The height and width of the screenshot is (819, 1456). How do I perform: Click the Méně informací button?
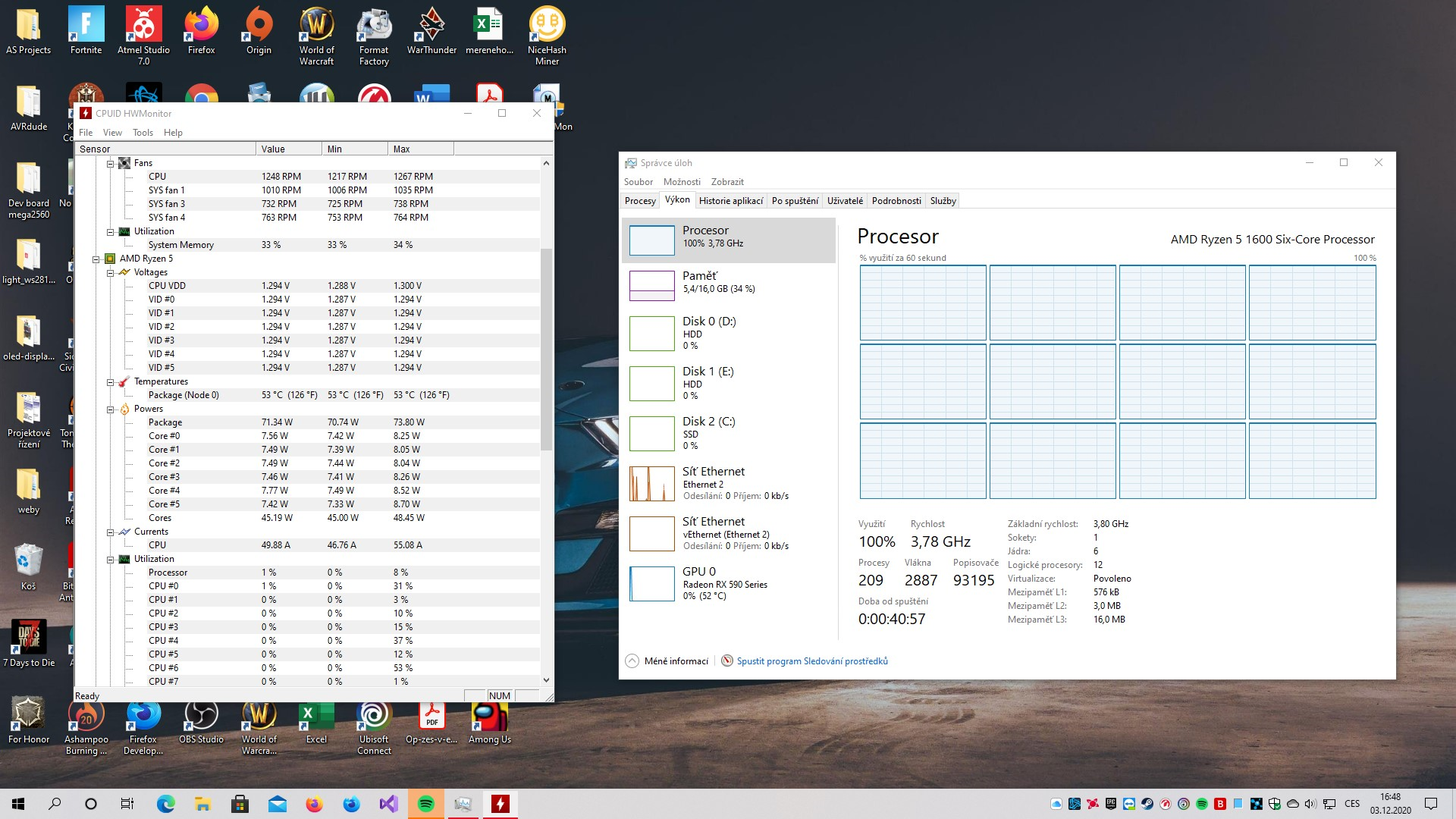[667, 661]
